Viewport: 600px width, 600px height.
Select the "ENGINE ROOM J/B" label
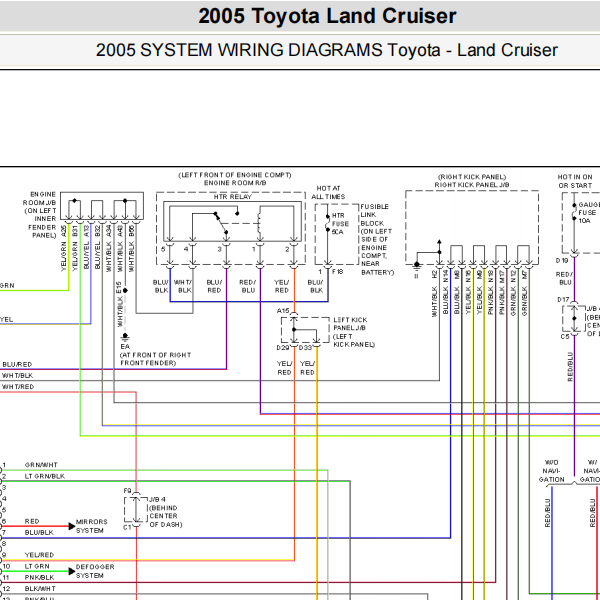click(x=39, y=199)
